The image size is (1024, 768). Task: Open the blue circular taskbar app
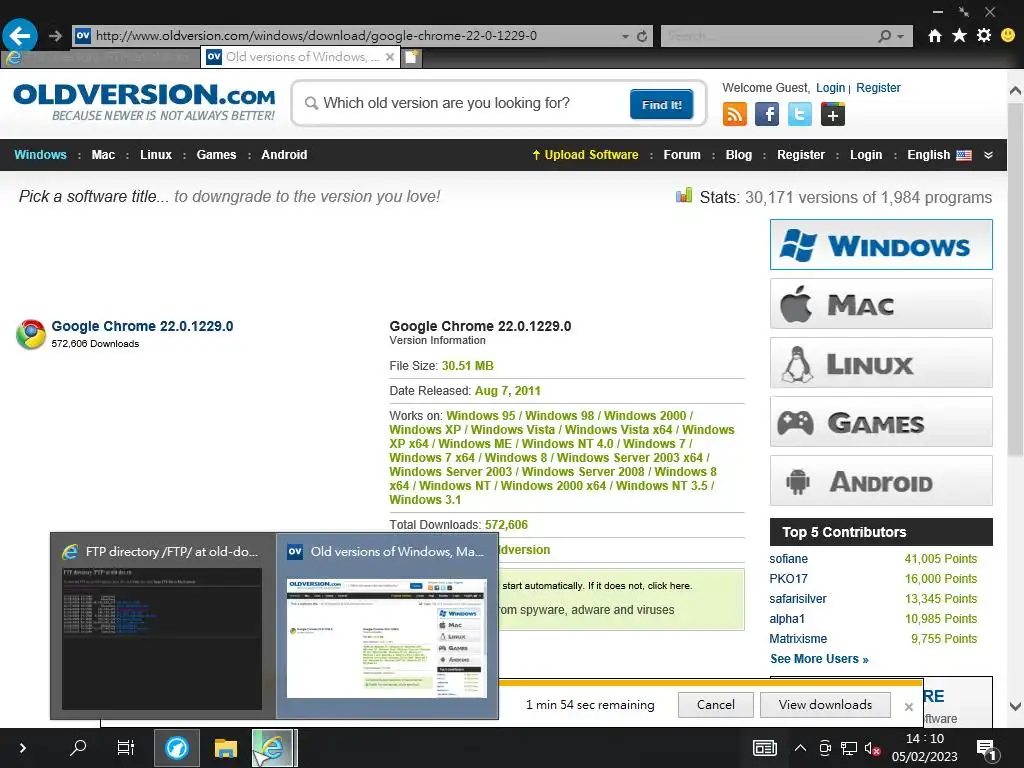pyautogui.click(x=176, y=748)
